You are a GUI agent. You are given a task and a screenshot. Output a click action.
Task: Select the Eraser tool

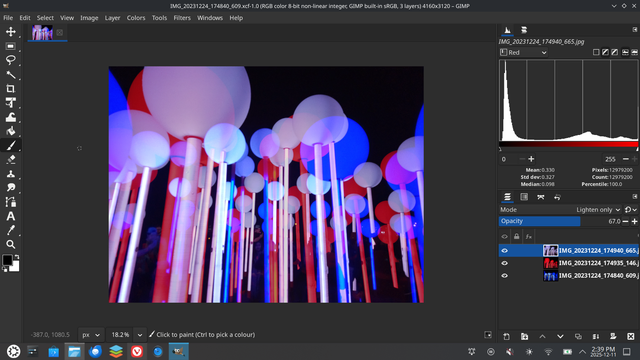pos(11,160)
